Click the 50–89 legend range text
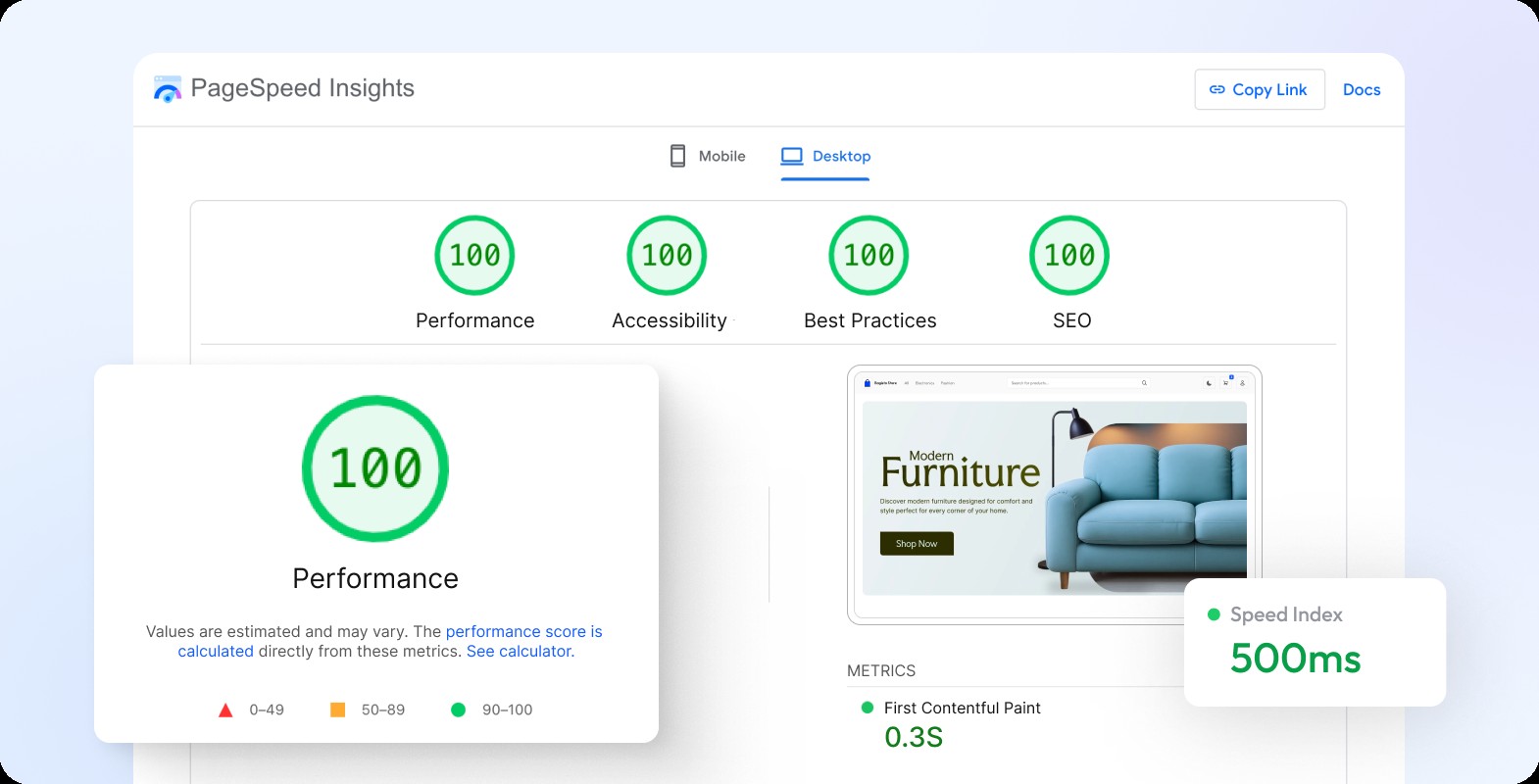 tap(383, 710)
